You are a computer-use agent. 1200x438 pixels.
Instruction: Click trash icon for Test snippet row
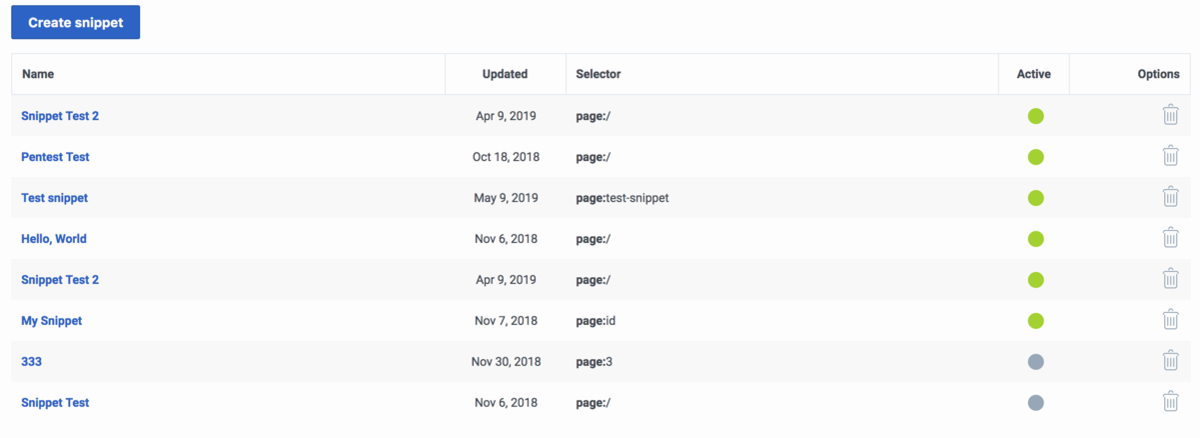1170,197
